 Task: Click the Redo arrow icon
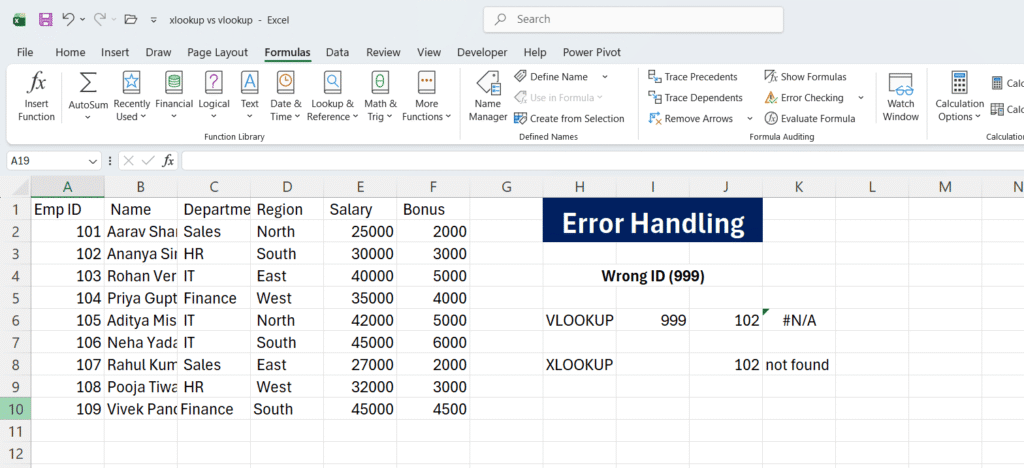pos(100,19)
